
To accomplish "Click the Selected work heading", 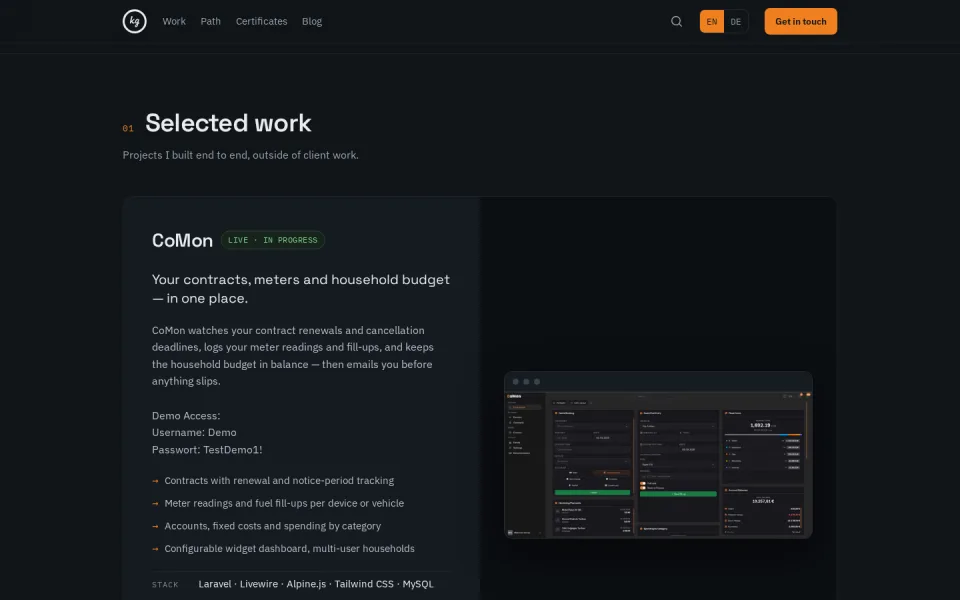I will 228,123.
